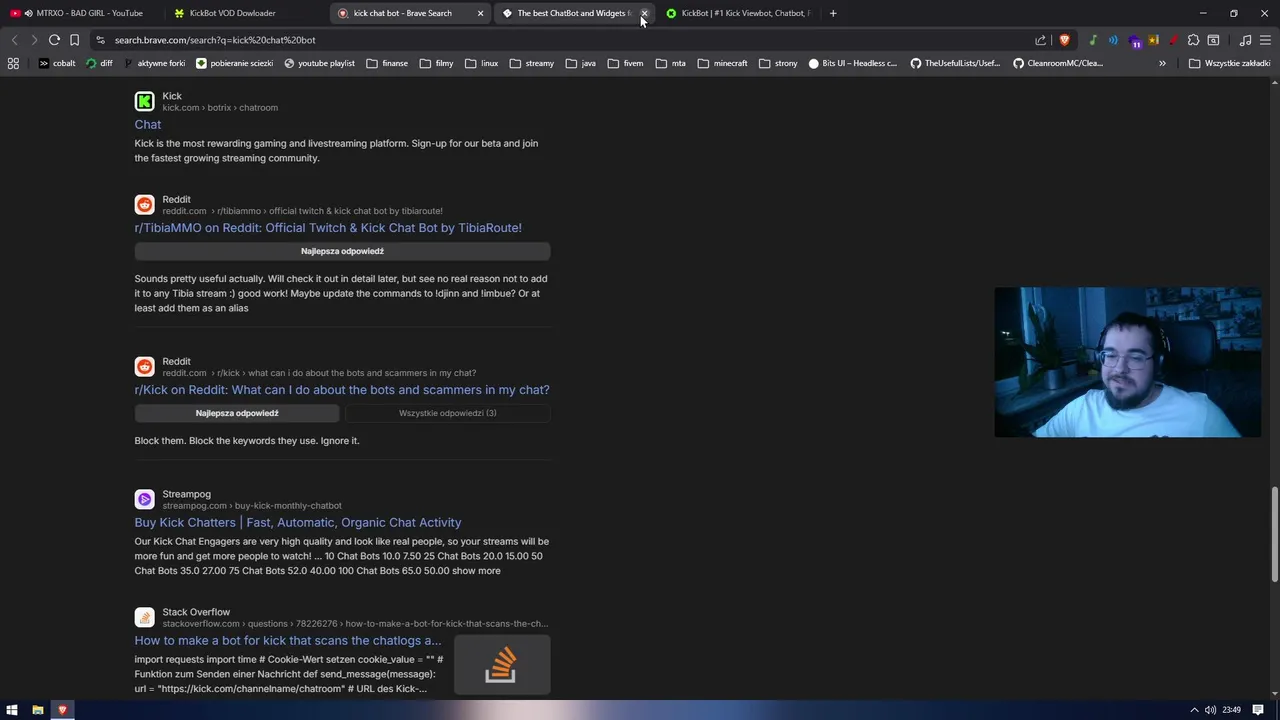The width and height of the screenshot is (1280, 720).
Task: Reload the current page
Action: pyautogui.click(x=54, y=40)
